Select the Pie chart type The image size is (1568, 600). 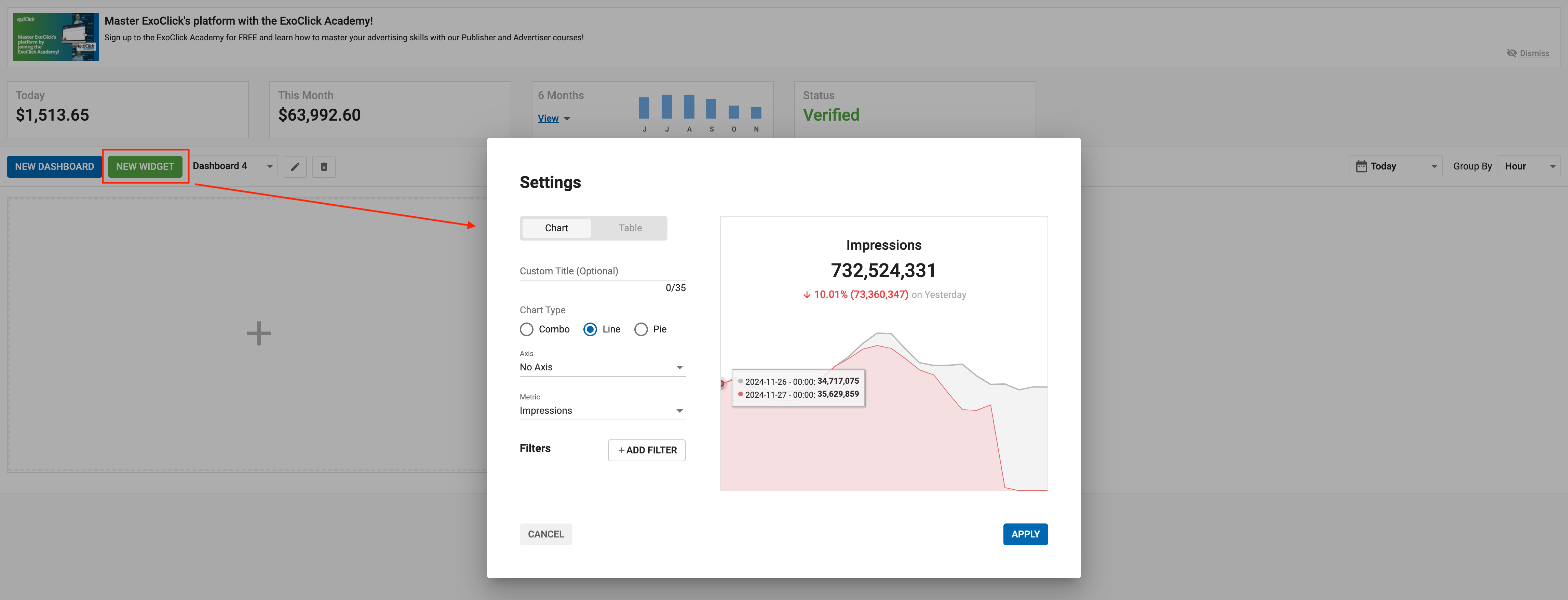point(641,329)
